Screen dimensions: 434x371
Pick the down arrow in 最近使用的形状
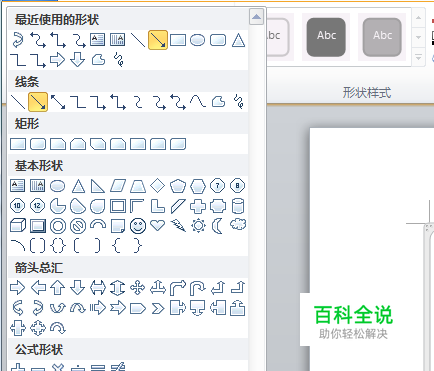[77, 60]
